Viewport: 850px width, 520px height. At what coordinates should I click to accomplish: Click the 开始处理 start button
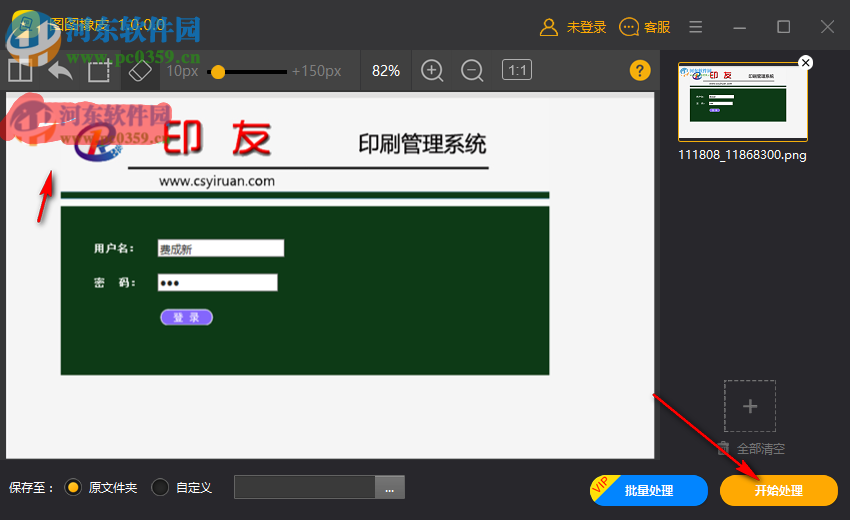point(779,490)
